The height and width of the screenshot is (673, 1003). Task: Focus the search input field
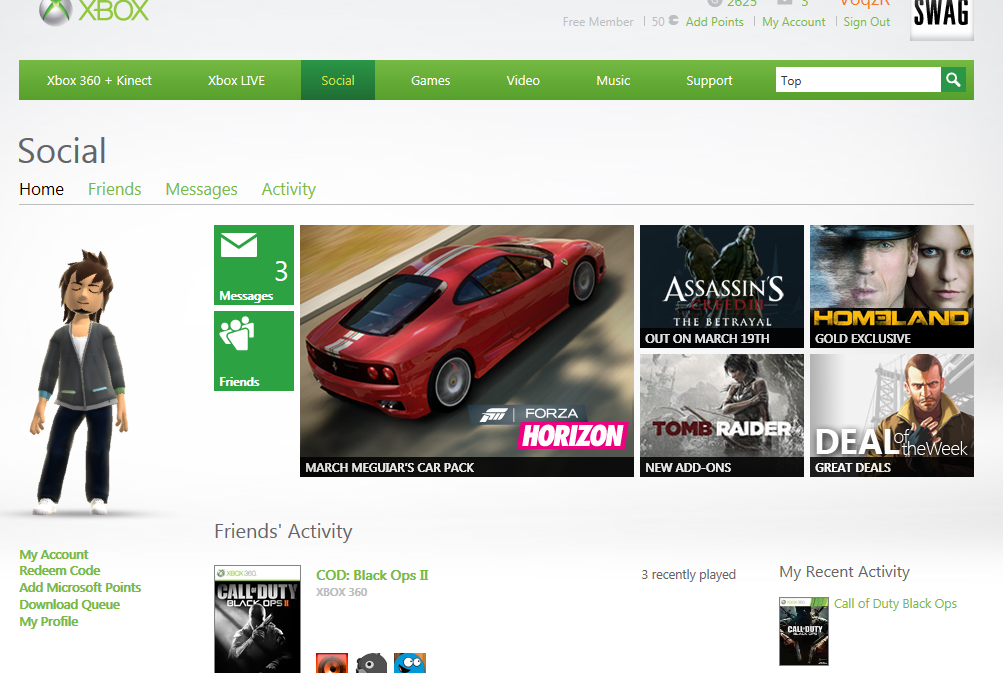coord(858,80)
